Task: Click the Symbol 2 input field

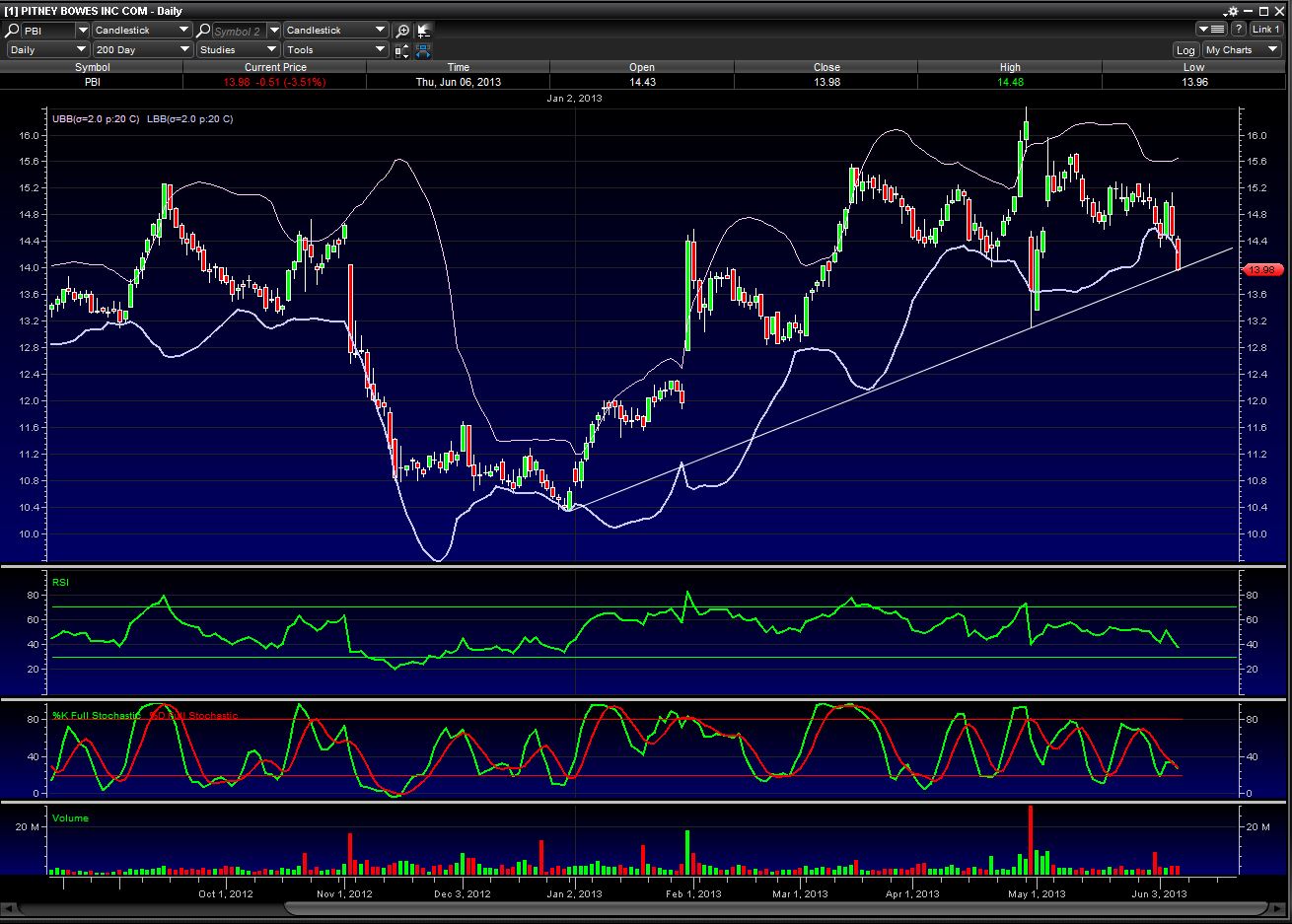Action: (x=238, y=31)
